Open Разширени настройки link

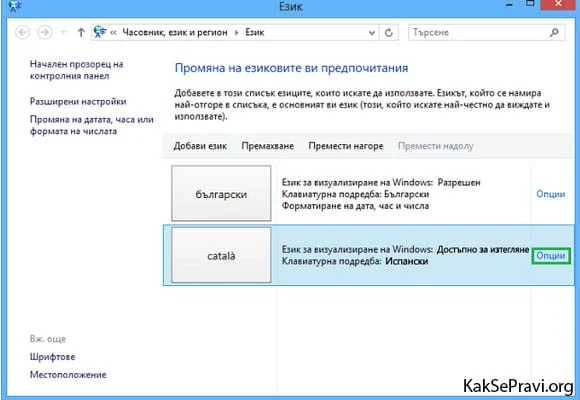pos(78,101)
